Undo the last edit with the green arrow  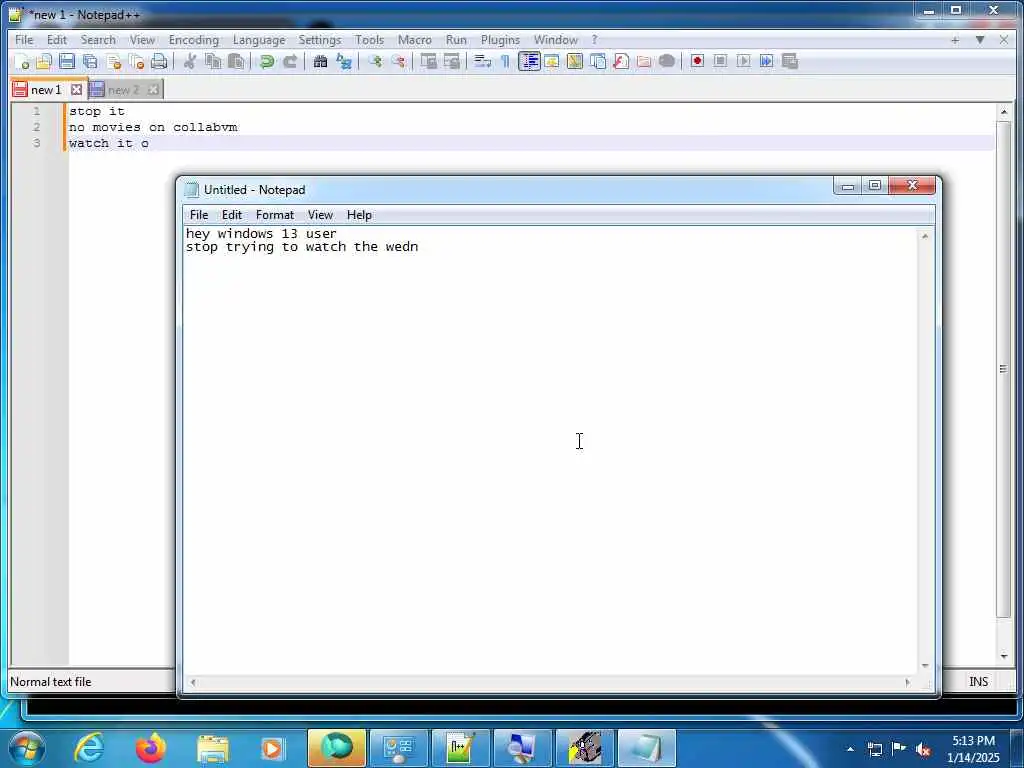point(266,61)
